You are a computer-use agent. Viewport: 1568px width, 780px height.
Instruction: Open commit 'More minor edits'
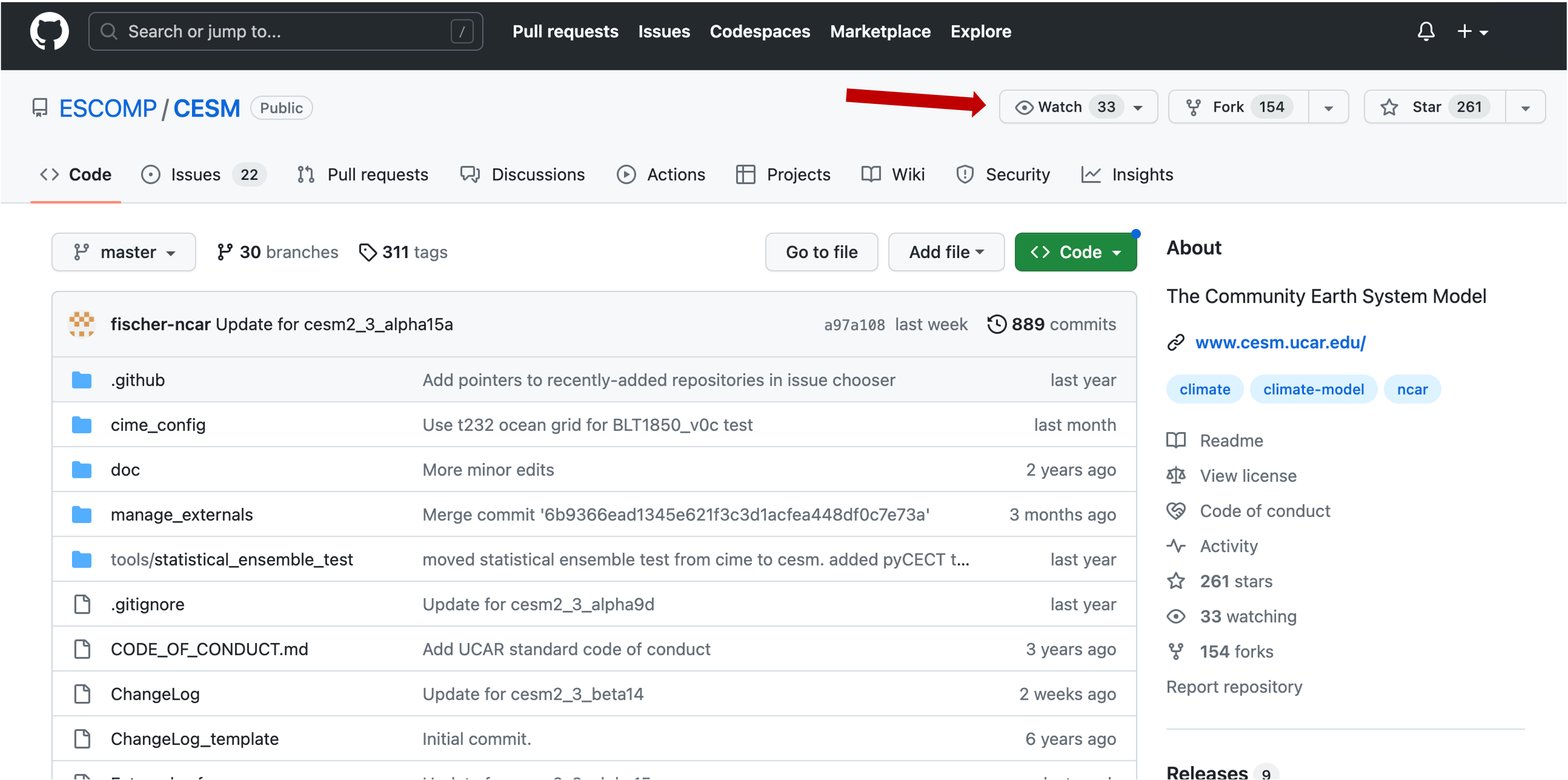(488, 470)
